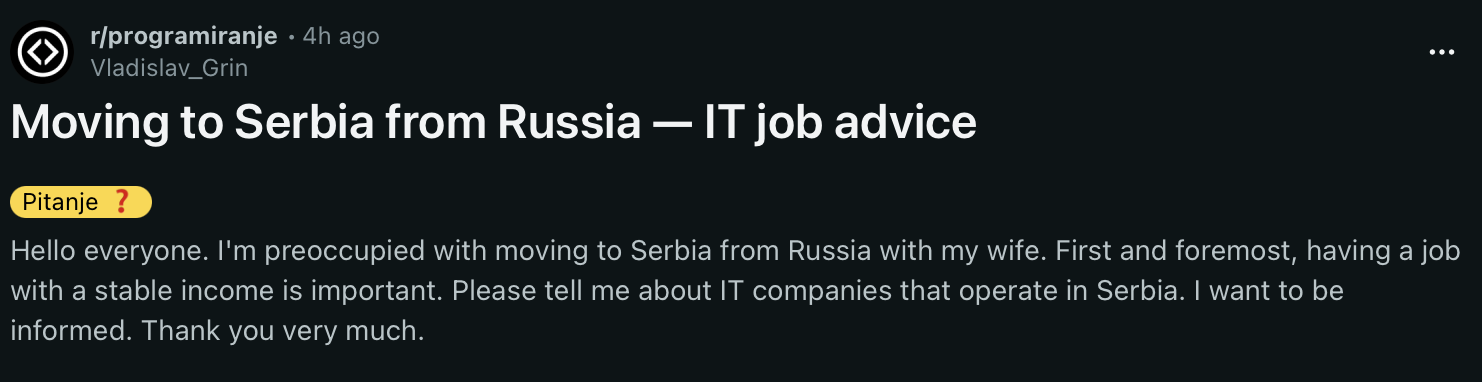The height and width of the screenshot is (382, 1482).
Task: Click the "4h ago" post timestamp
Action: [x=341, y=36]
